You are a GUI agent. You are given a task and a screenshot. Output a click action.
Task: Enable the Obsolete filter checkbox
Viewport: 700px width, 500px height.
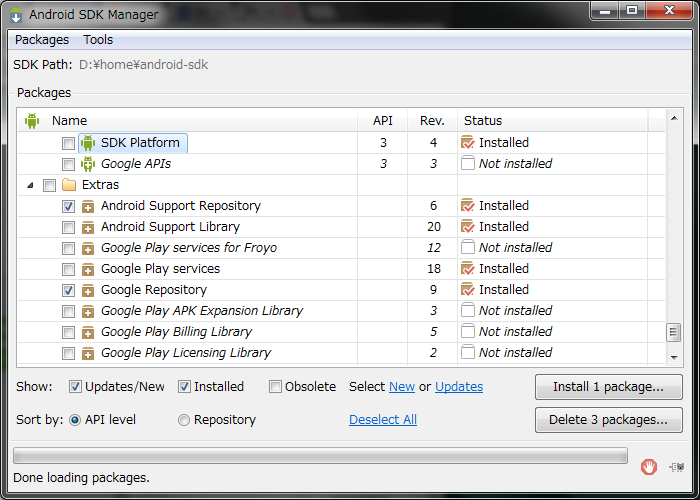pos(275,387)
